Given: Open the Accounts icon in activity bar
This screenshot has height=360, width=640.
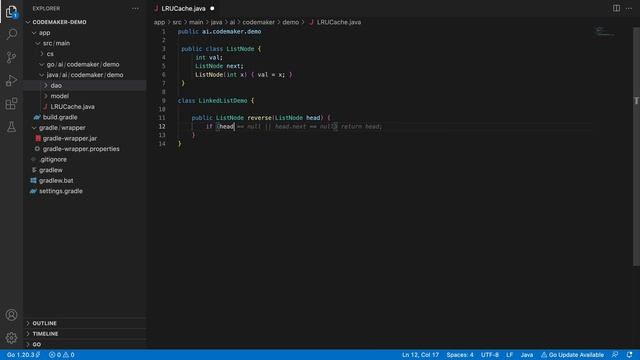Looking at the screenshot, I should (11, 315).
